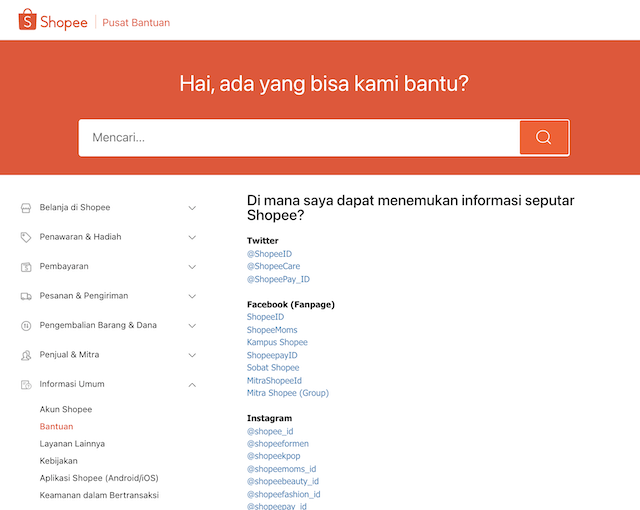
Task: Open the Sobat Shopee Facebook link
Action: 273,368
